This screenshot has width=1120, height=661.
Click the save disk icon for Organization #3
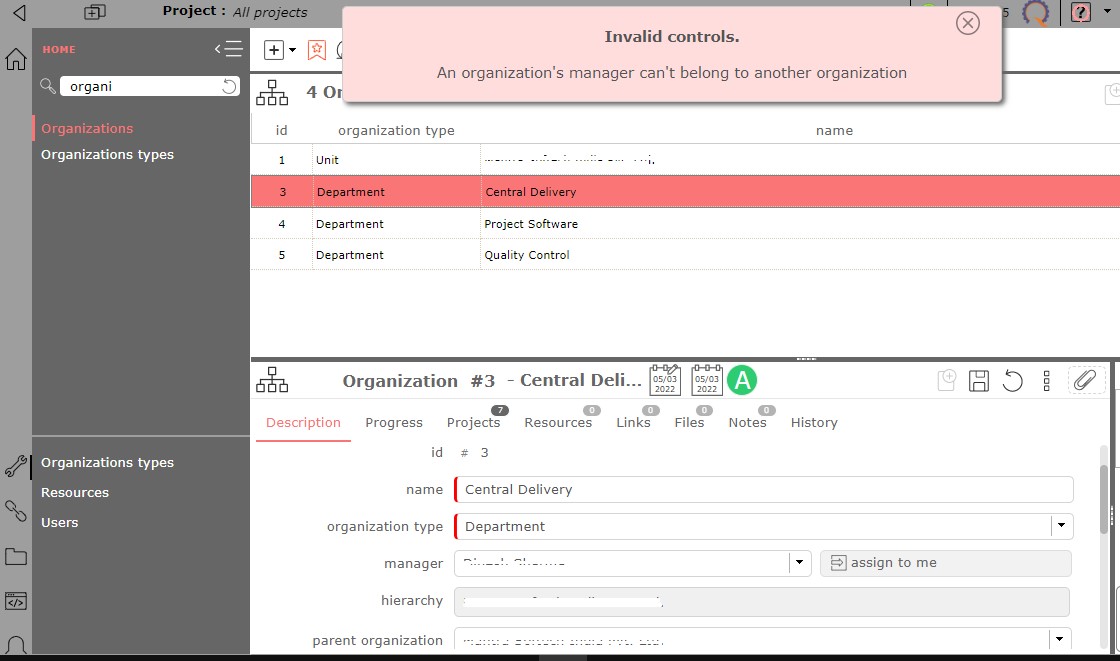click(x=979, y=381)
